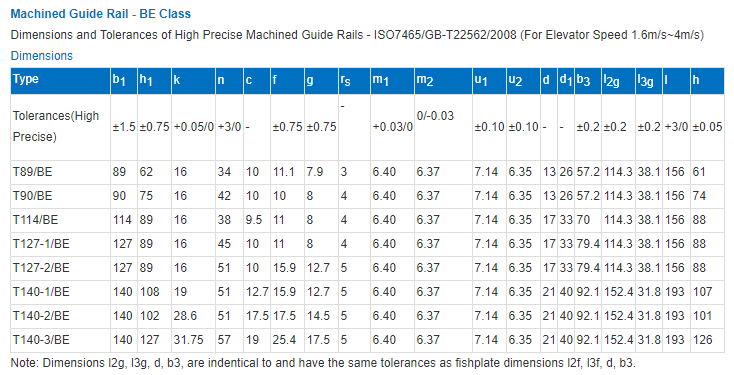Image resolution: width=734 pixels, height=375 pixels.
Task: Click the 31.75 value in T140-3/BE row
Action: [188, 340]
